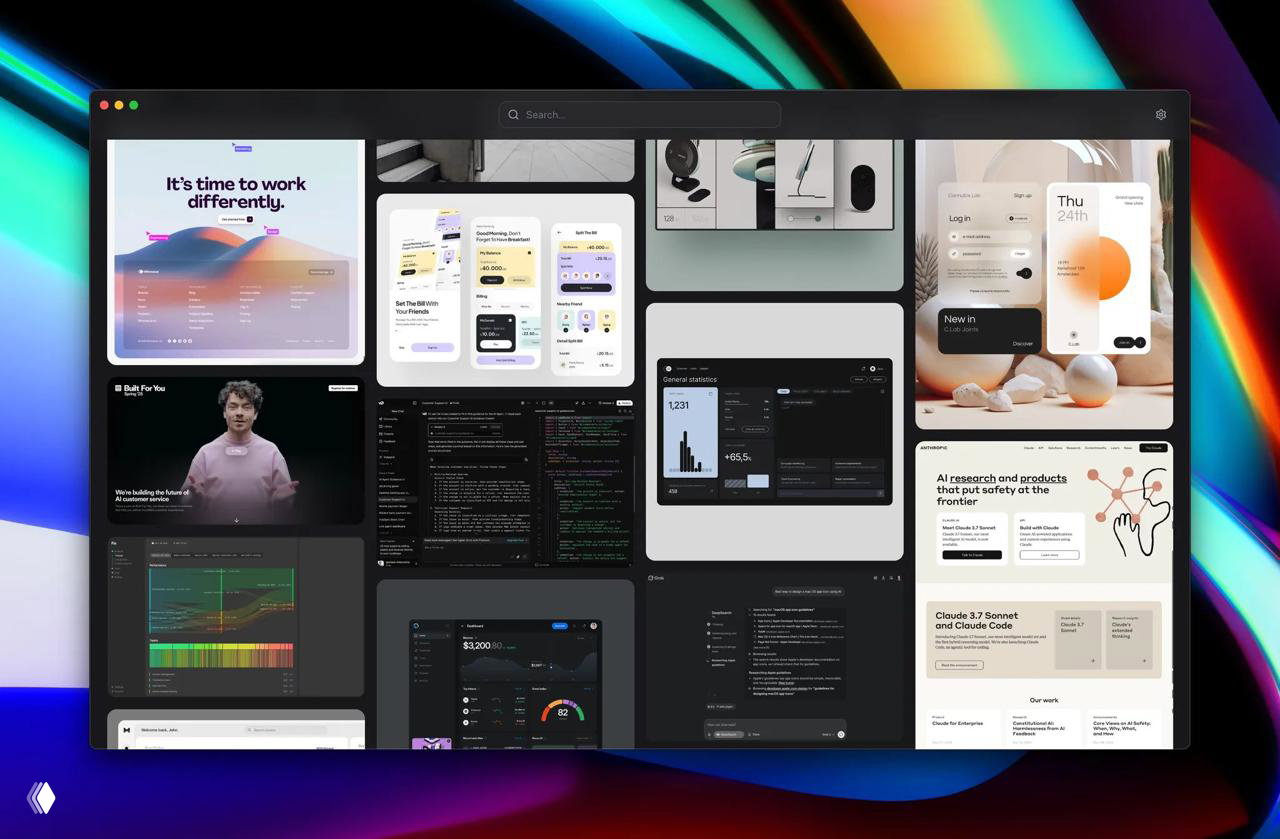Click the email address envelope icon on the login card
Viewport: 1280px width, 839px height.
pyautogui.click(x=954, y=236)
